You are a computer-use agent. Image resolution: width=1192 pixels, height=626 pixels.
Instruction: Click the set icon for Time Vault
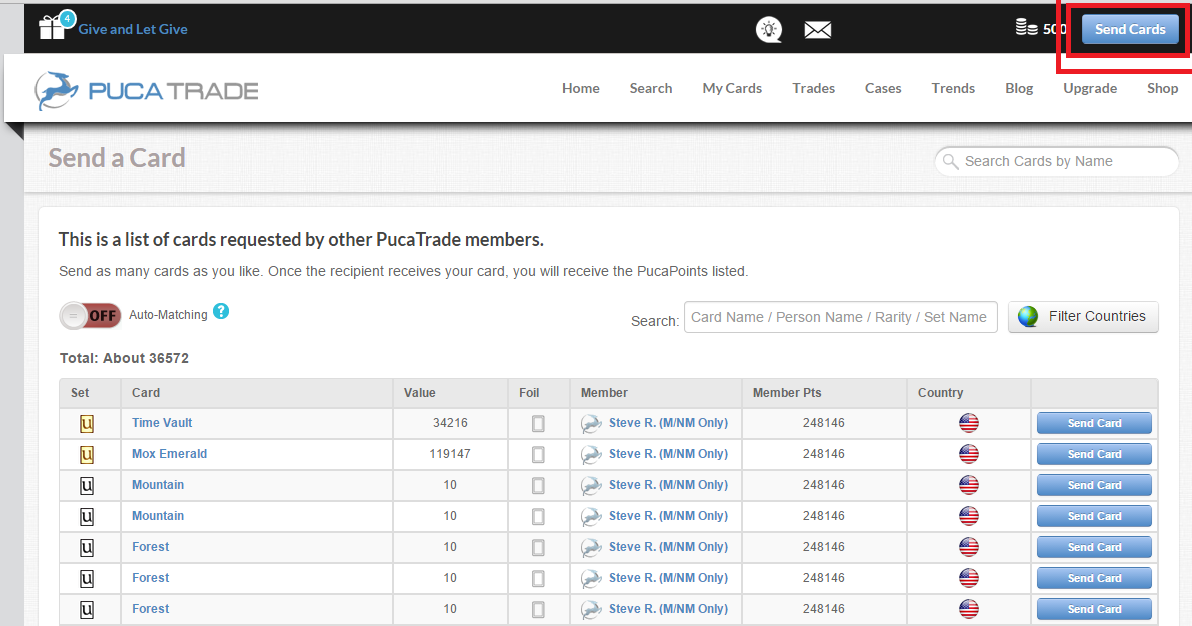click(87, 424)
